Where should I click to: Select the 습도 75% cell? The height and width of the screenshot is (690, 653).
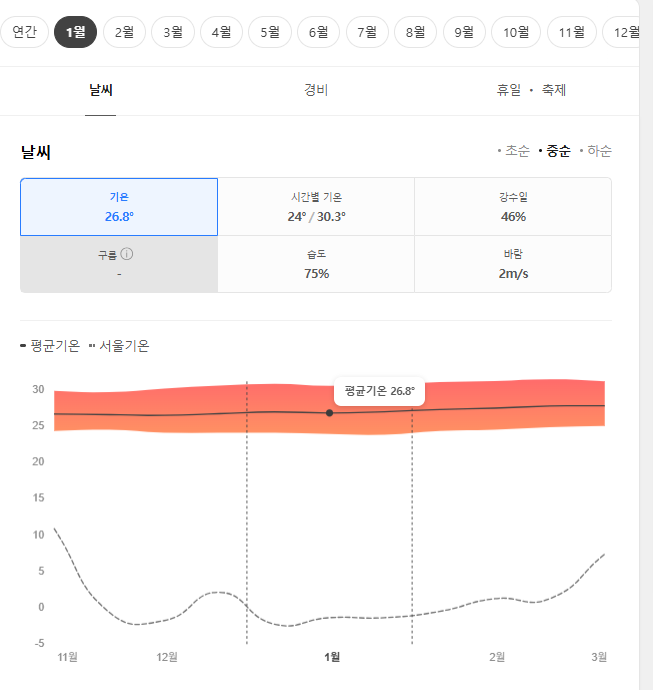click(316, 264)
